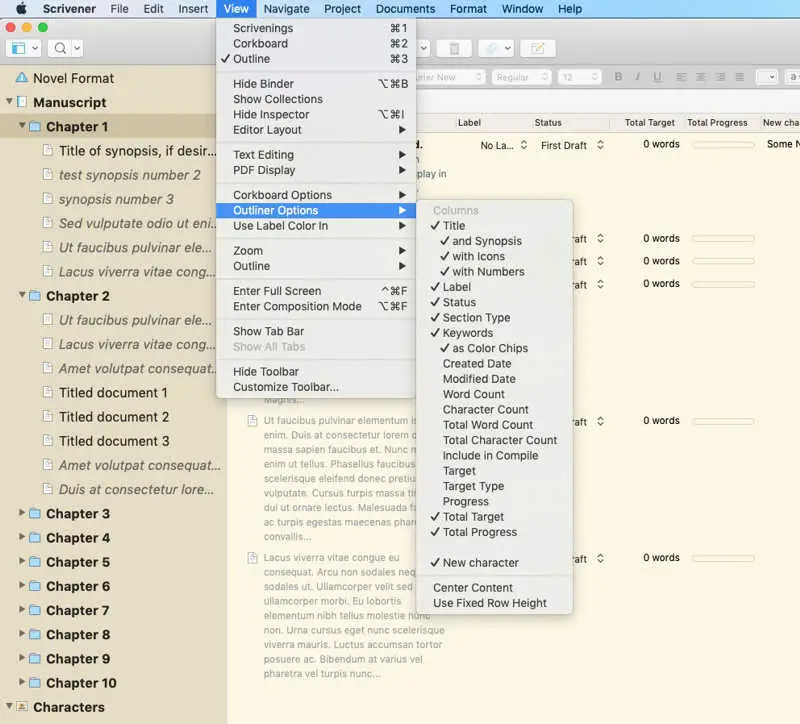The image size is (800, 724).
Task: Collapse the Characters folder
Action: (9, 706)
